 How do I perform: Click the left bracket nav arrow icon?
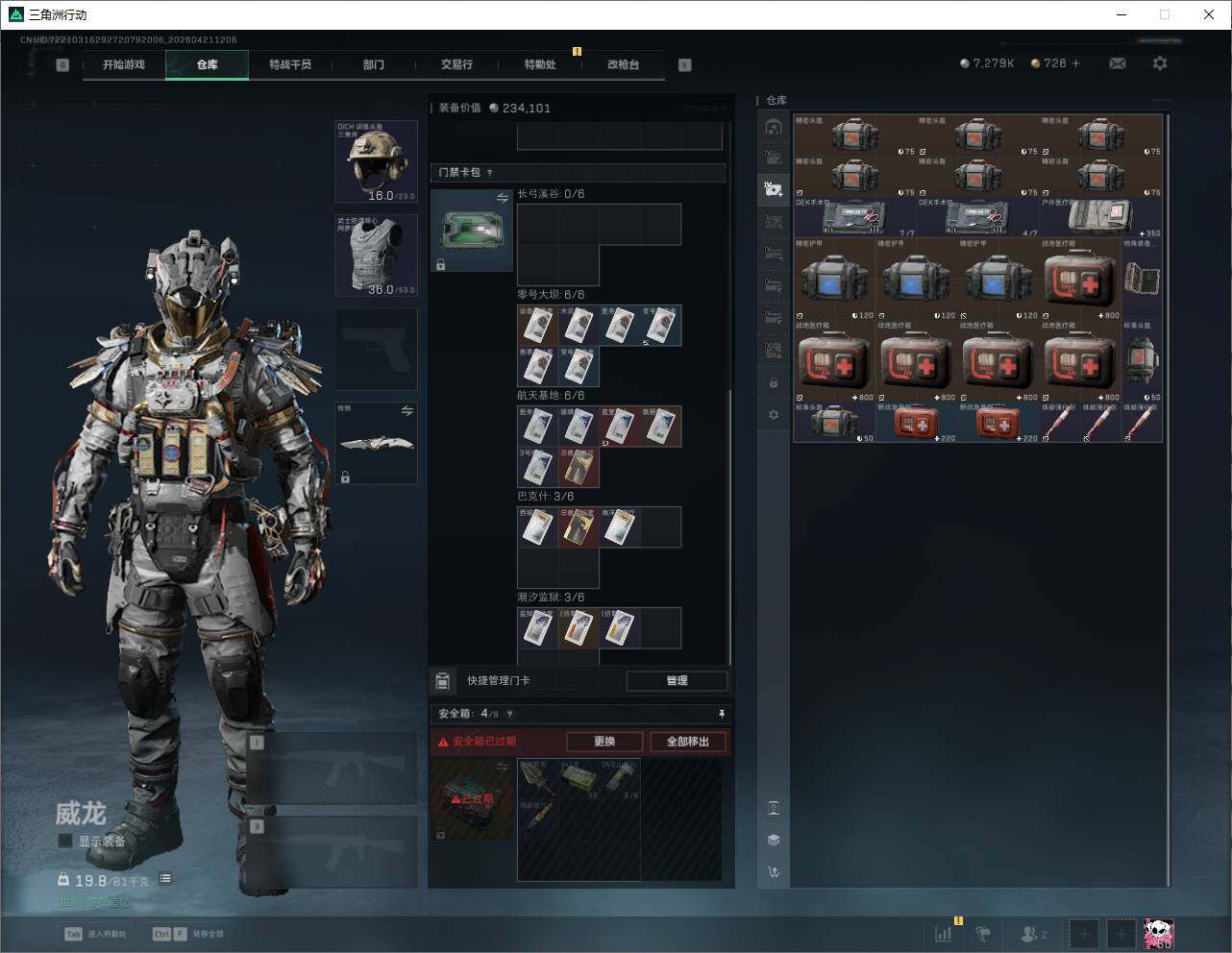[62, 65]
